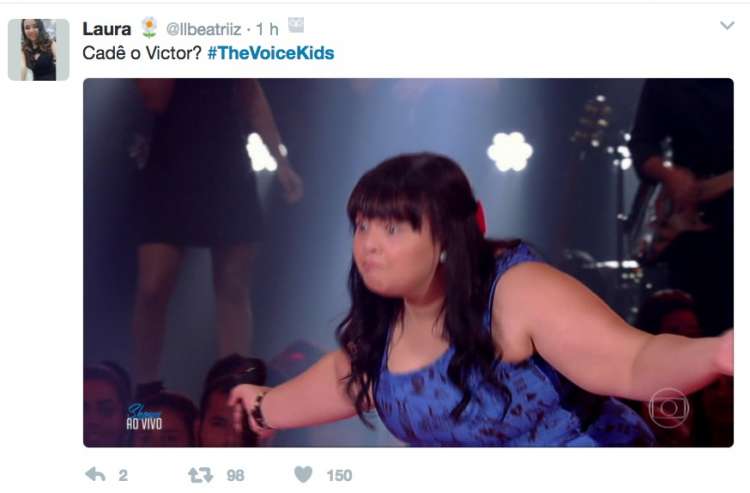Open the '1 h' timestamp permalink
Screen dimensions: 750x493
click(267, 29)
